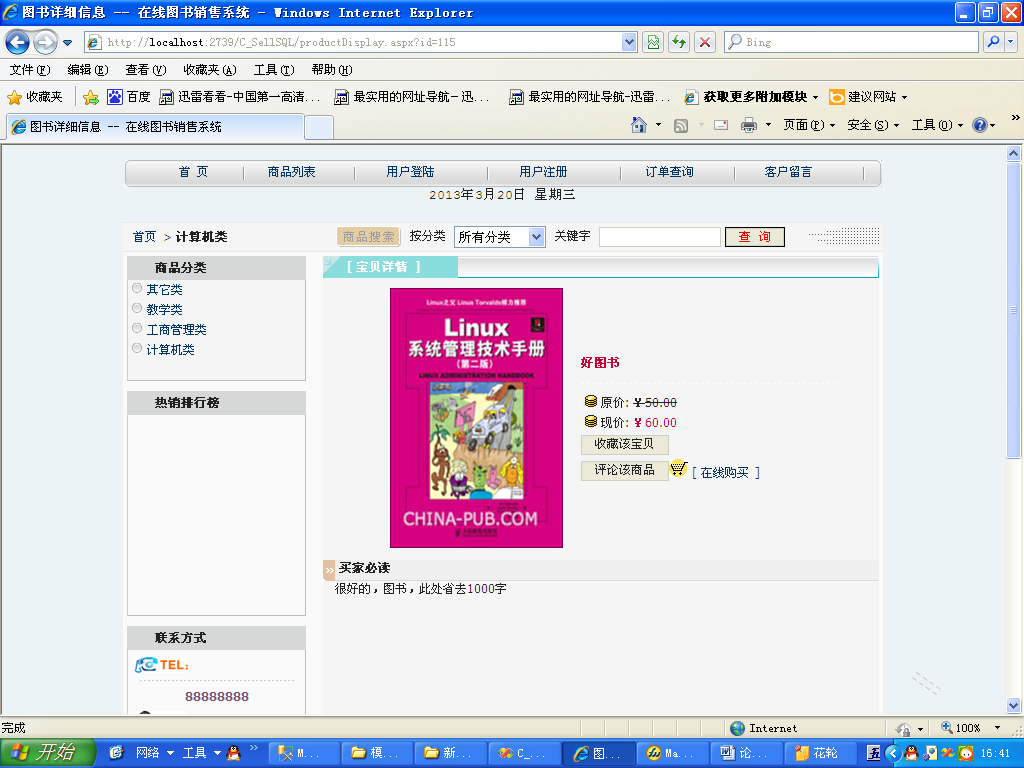1024x768 pixels.
Task: Open the 所有分类 category dropdown
Action: click(500, 237)
